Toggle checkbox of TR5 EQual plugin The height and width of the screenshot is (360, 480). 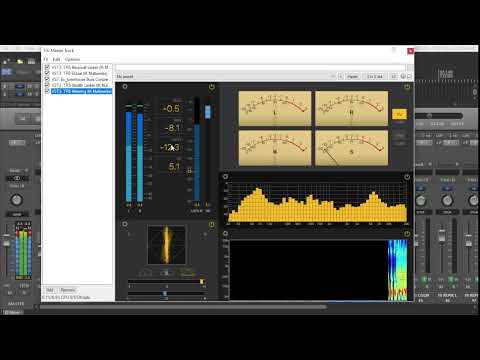47,73
